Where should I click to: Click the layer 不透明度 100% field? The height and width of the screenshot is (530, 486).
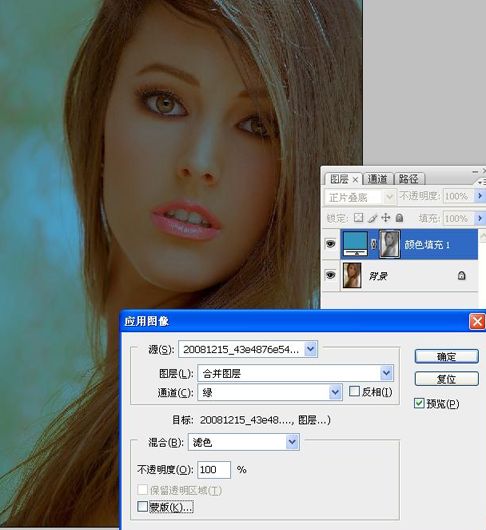coord(458,196)
